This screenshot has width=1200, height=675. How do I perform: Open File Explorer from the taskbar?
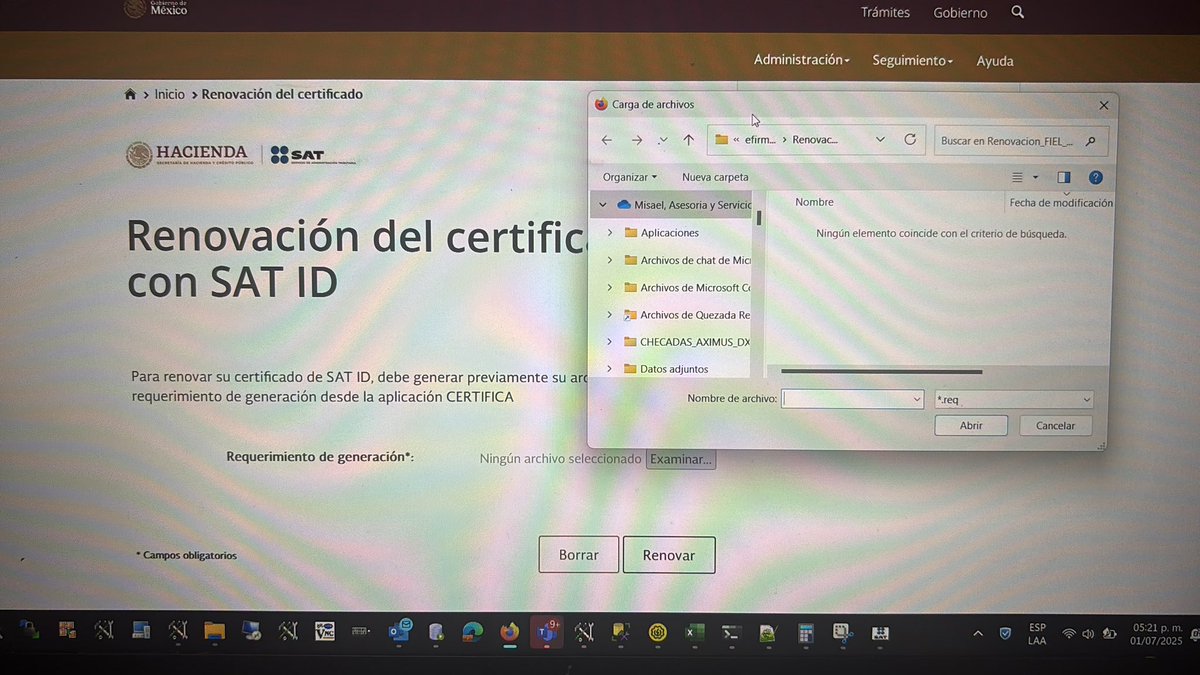tap(214, 631)
